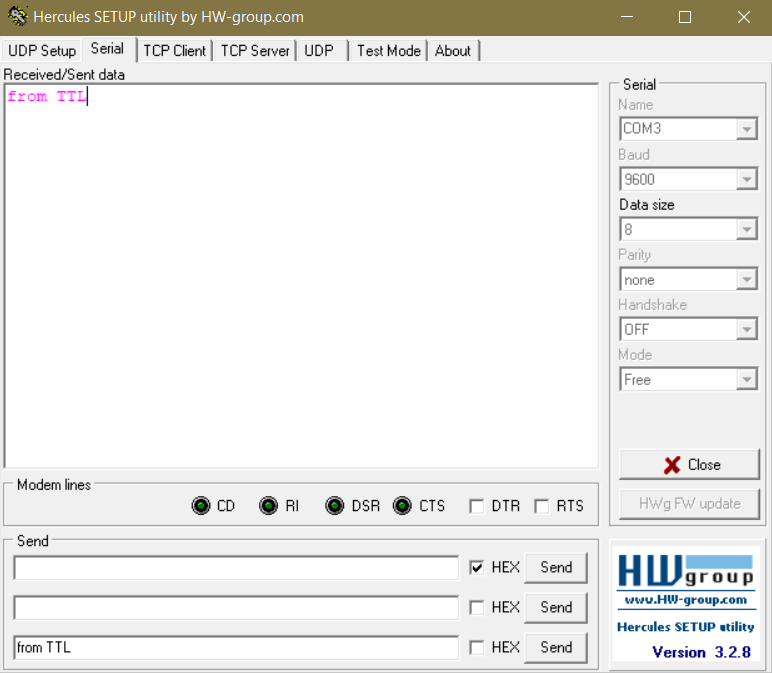Open the www.HW-group.com link
This screenshot has width=772, height=673.
686,600
